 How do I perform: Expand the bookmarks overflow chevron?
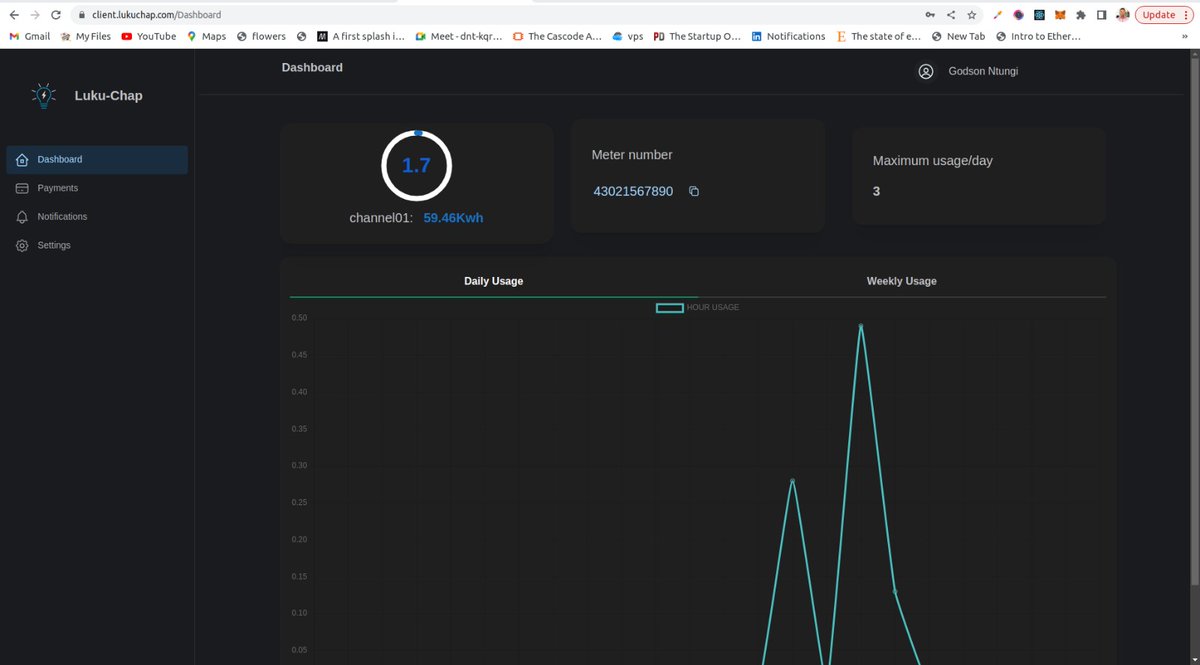pyautogui.click(x=1187, y=36)
